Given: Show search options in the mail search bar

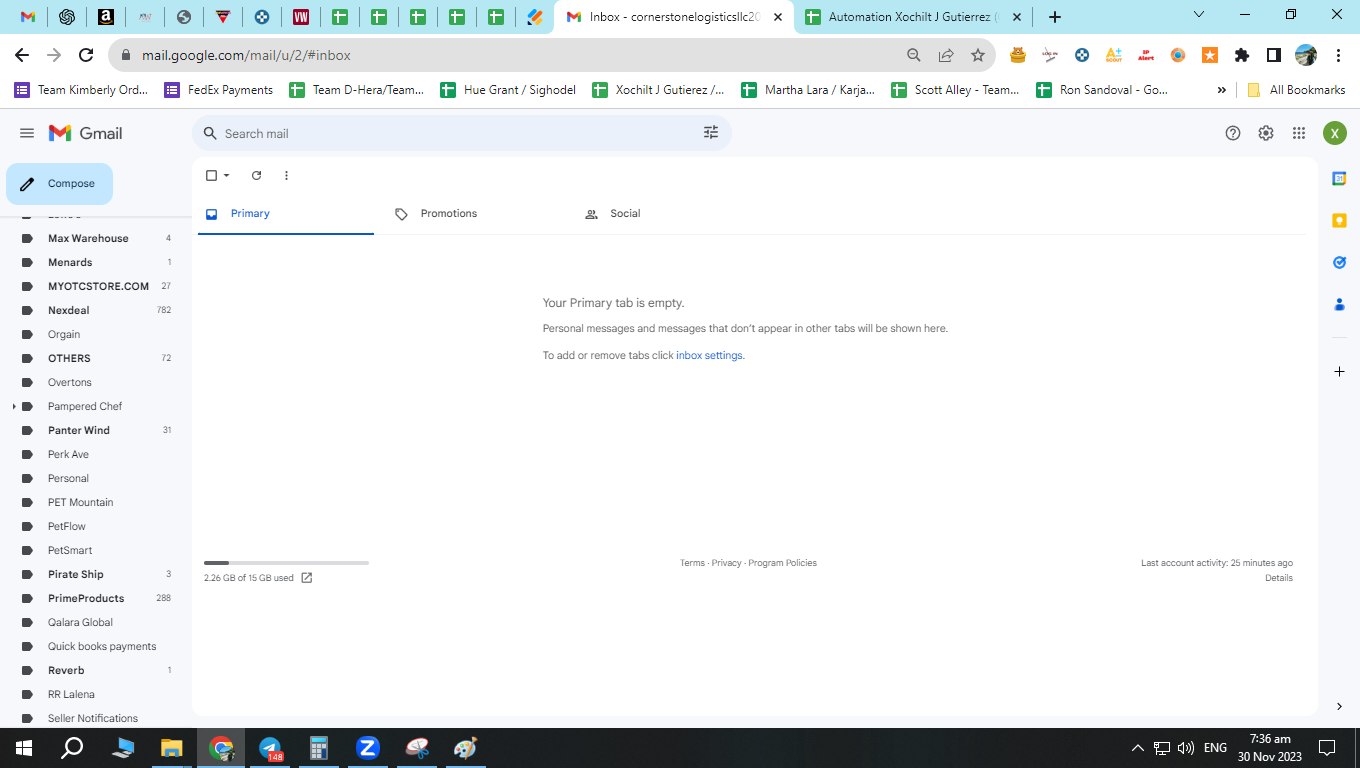Looking at the screenshot, I should click(x=711, y=133).
